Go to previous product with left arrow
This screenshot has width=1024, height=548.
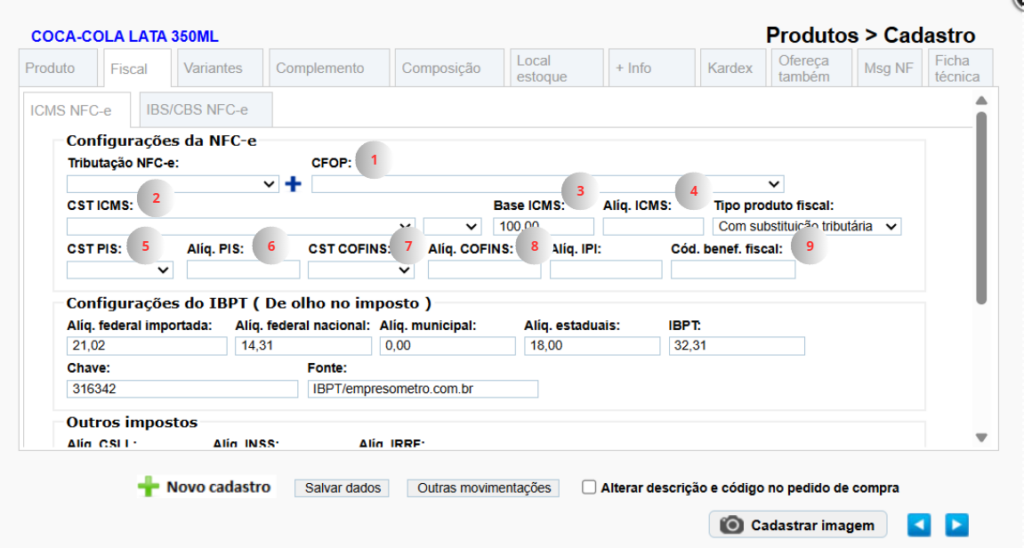click(x=919, y=524)
